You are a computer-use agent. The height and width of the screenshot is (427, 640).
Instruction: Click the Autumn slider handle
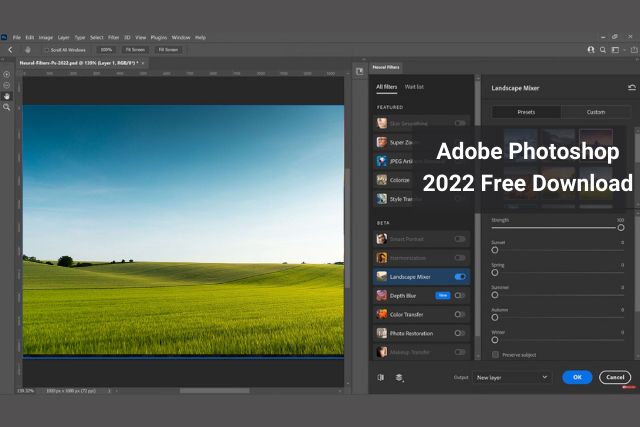pyautogui.click(x=495, y=317)
